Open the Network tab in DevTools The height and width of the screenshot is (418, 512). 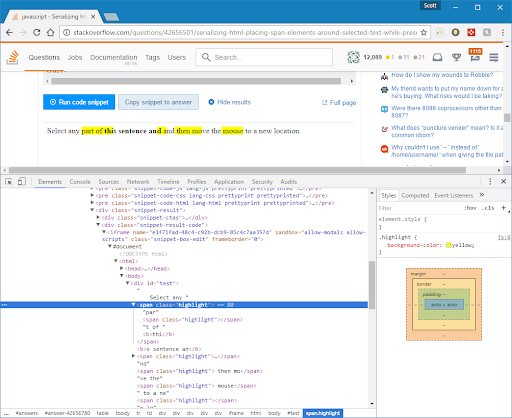pyautogui.click(x=138, y=182)
